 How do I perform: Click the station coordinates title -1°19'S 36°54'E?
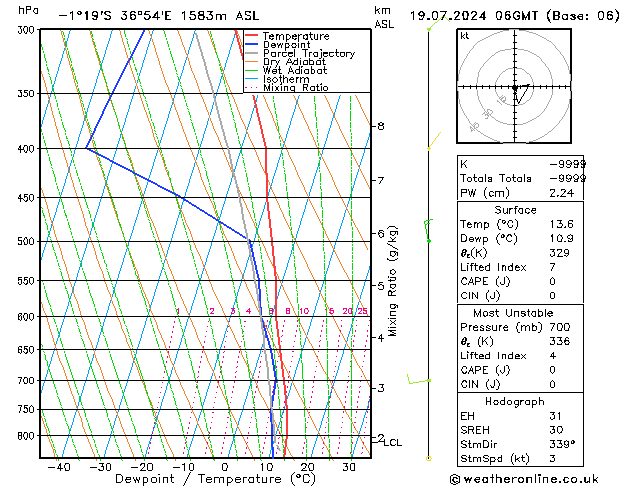point(115,16)
